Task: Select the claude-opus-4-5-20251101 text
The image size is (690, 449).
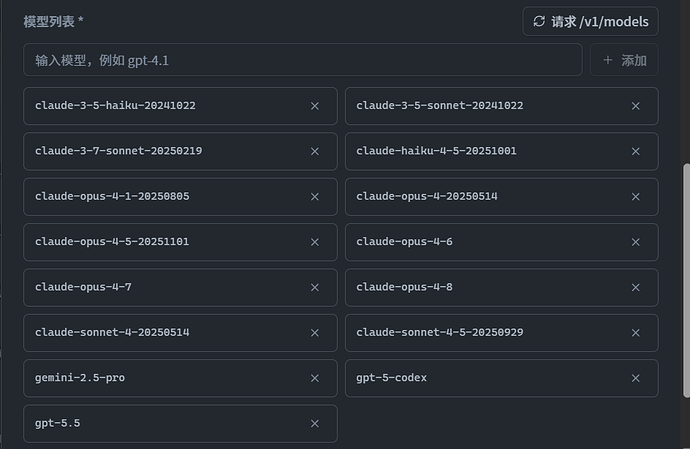Action: click(112, 242)
